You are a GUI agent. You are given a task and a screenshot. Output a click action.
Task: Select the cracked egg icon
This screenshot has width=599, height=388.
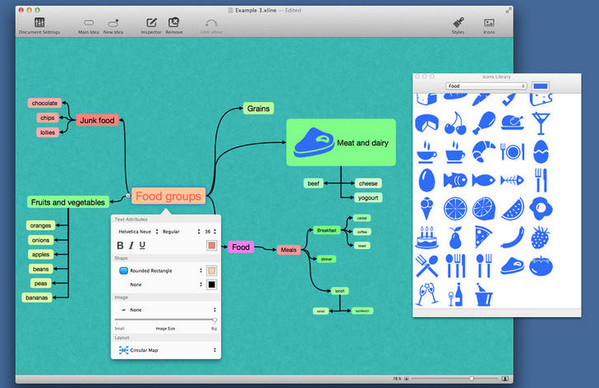pyautogui.click(x=541, y=151)
